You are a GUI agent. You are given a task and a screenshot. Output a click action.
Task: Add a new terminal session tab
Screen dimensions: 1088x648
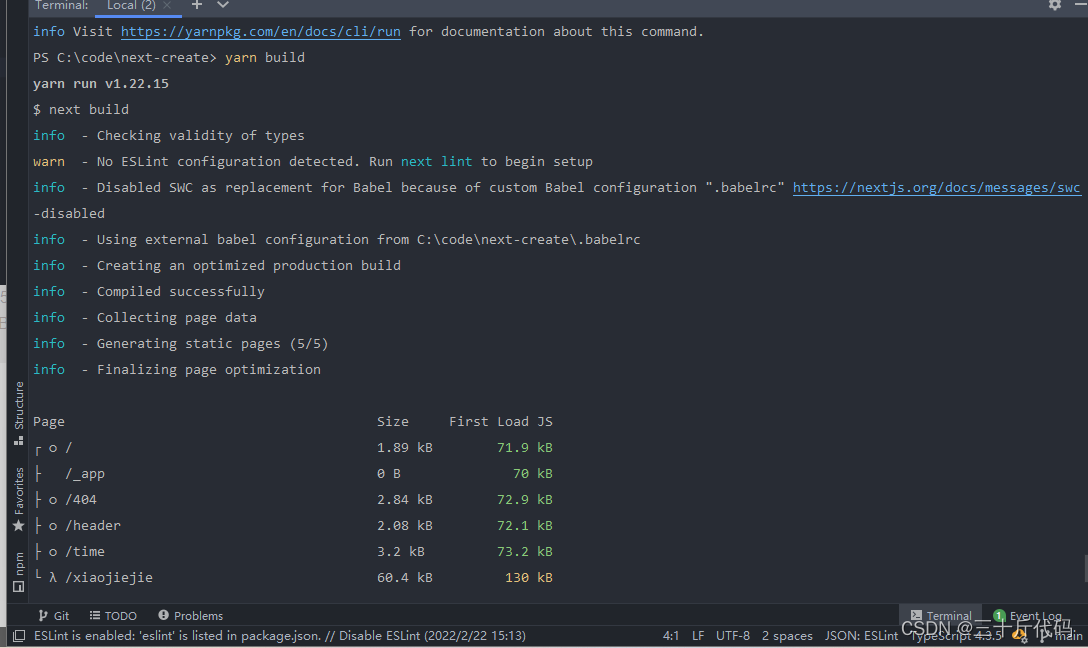197,5
